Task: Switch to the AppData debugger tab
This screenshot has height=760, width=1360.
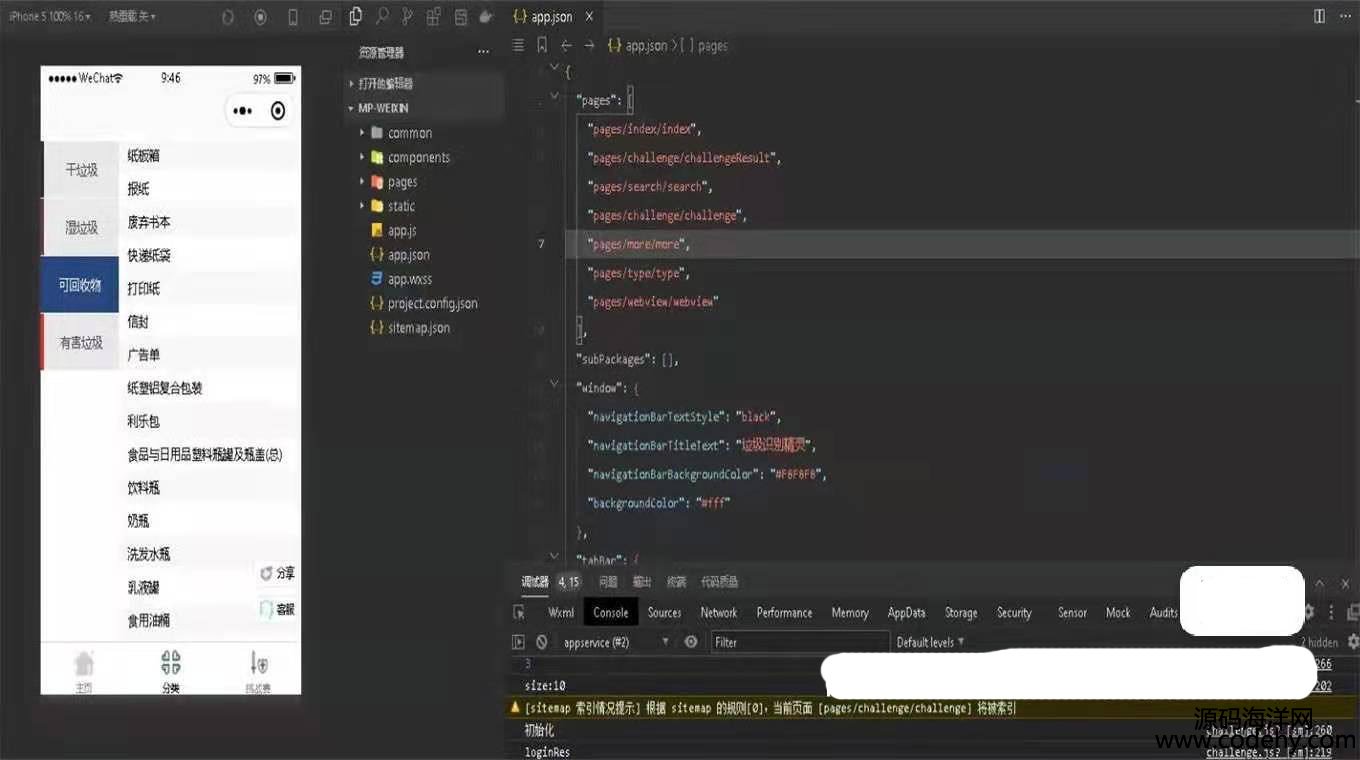Action: (x=906, y=612)
